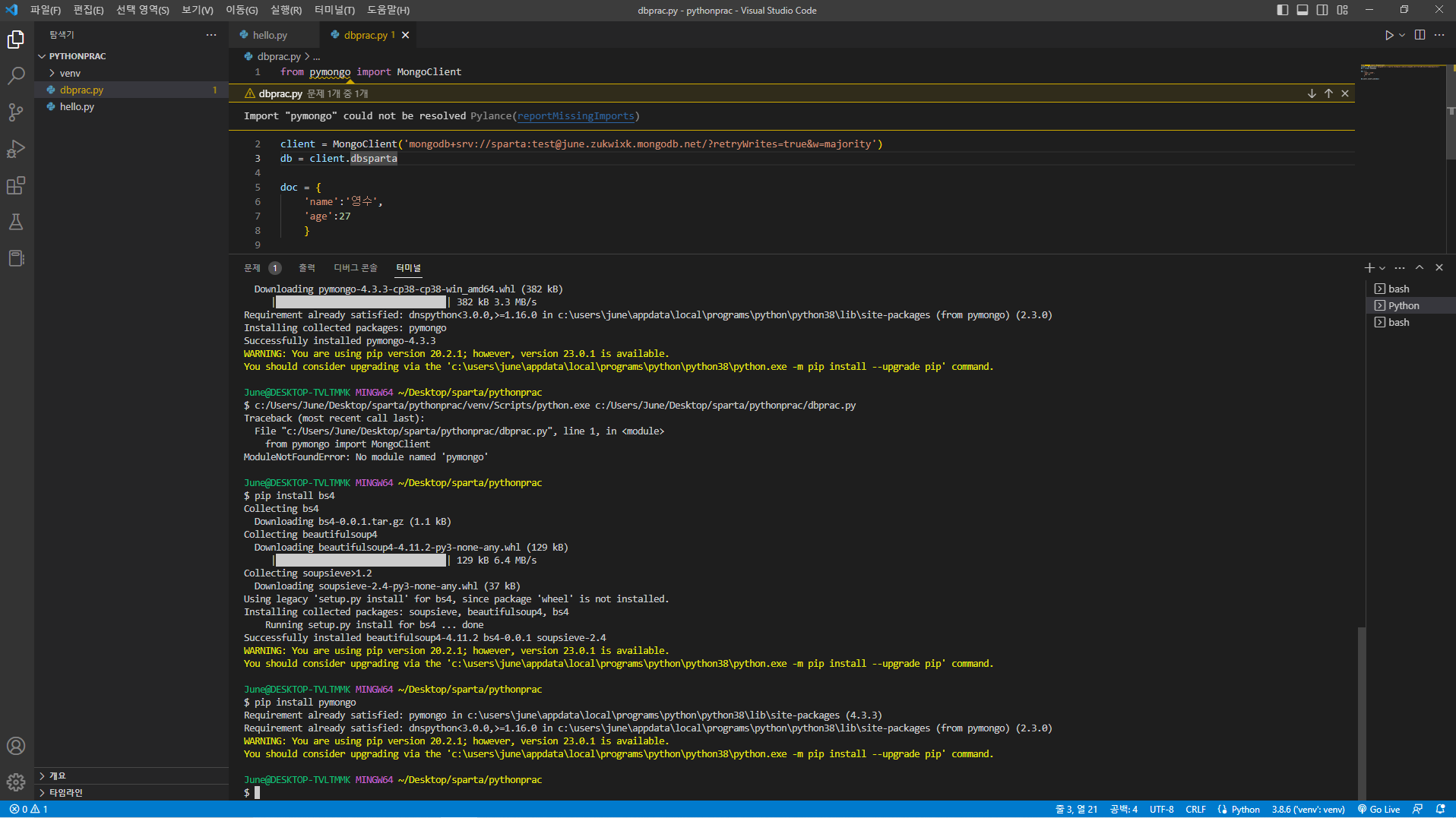The image size is (1456, 818).
Task: Click the terminal command prompt input
Action: click(x=257, y=793)
